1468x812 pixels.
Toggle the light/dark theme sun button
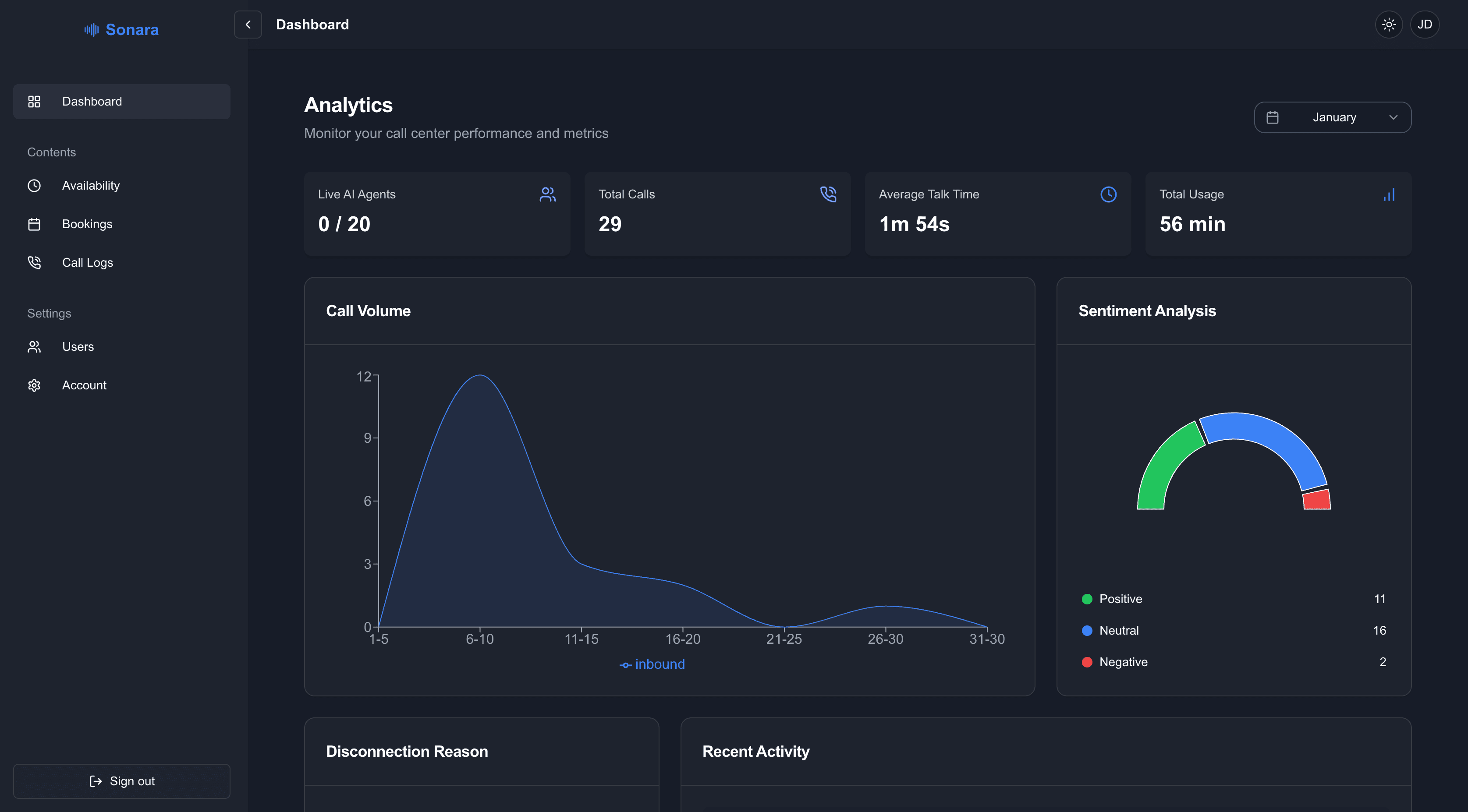1389,25
